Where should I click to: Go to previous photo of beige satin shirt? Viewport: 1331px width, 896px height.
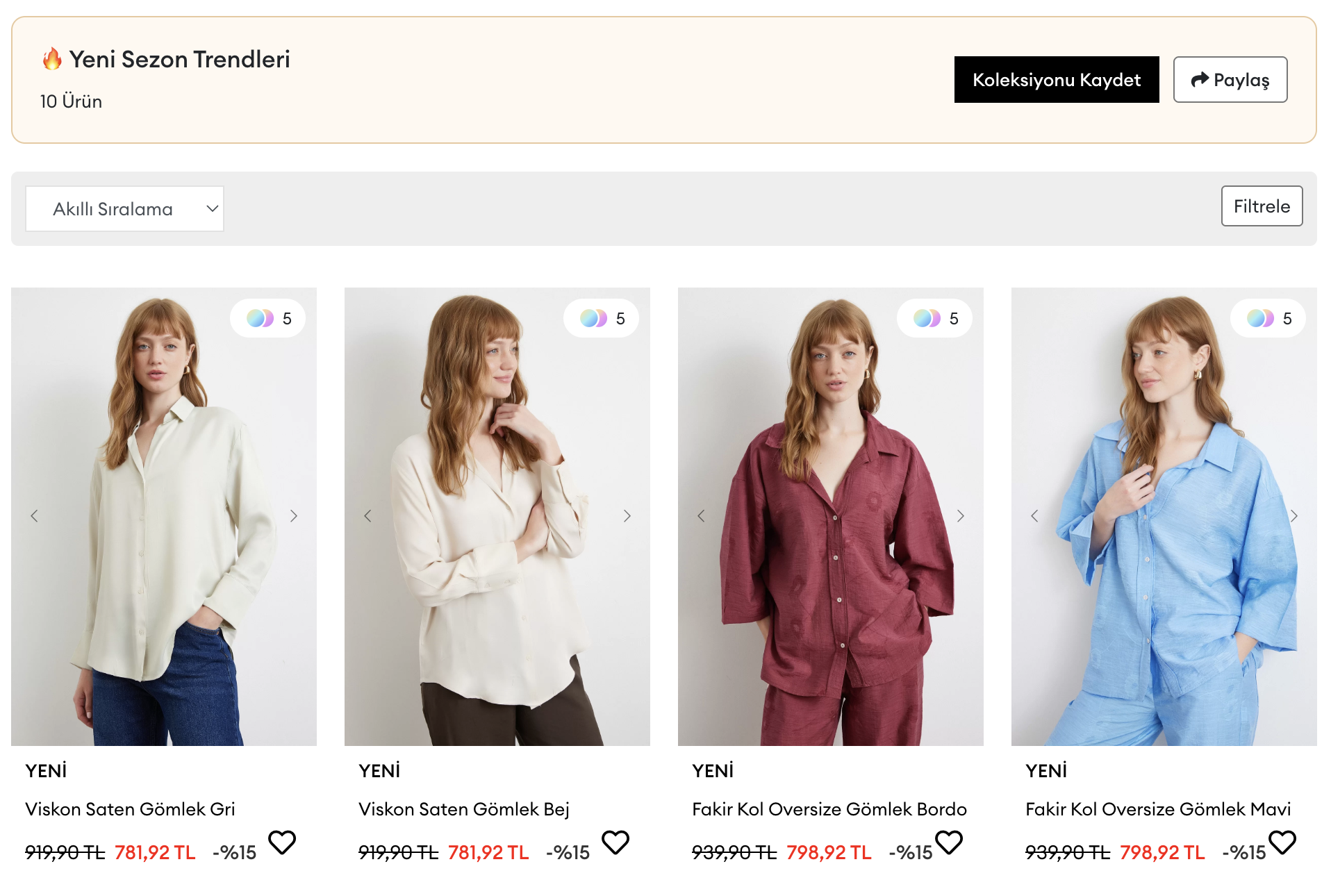click(x=367, y=516)
